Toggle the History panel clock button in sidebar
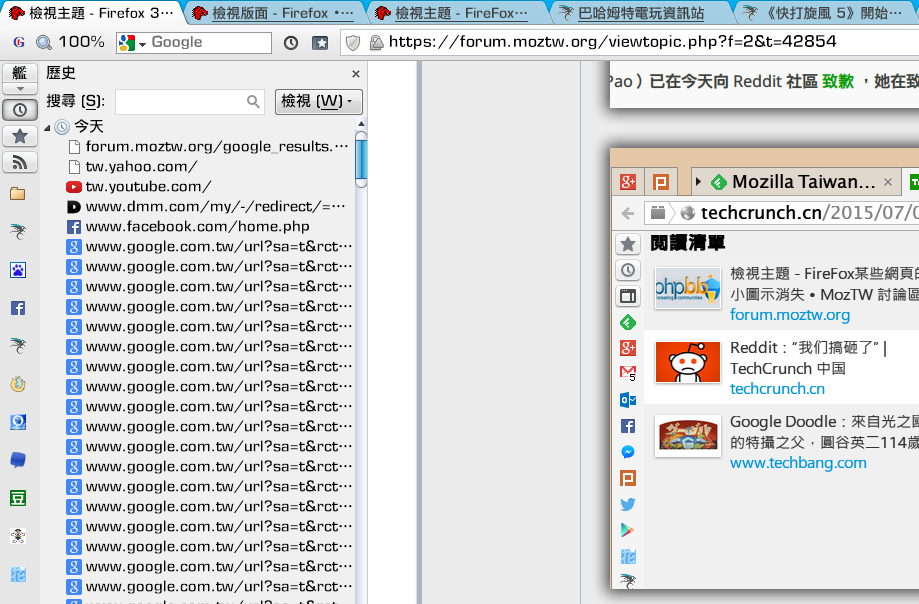The width and height of the screenshot is (919, 604). coord(19,110)
